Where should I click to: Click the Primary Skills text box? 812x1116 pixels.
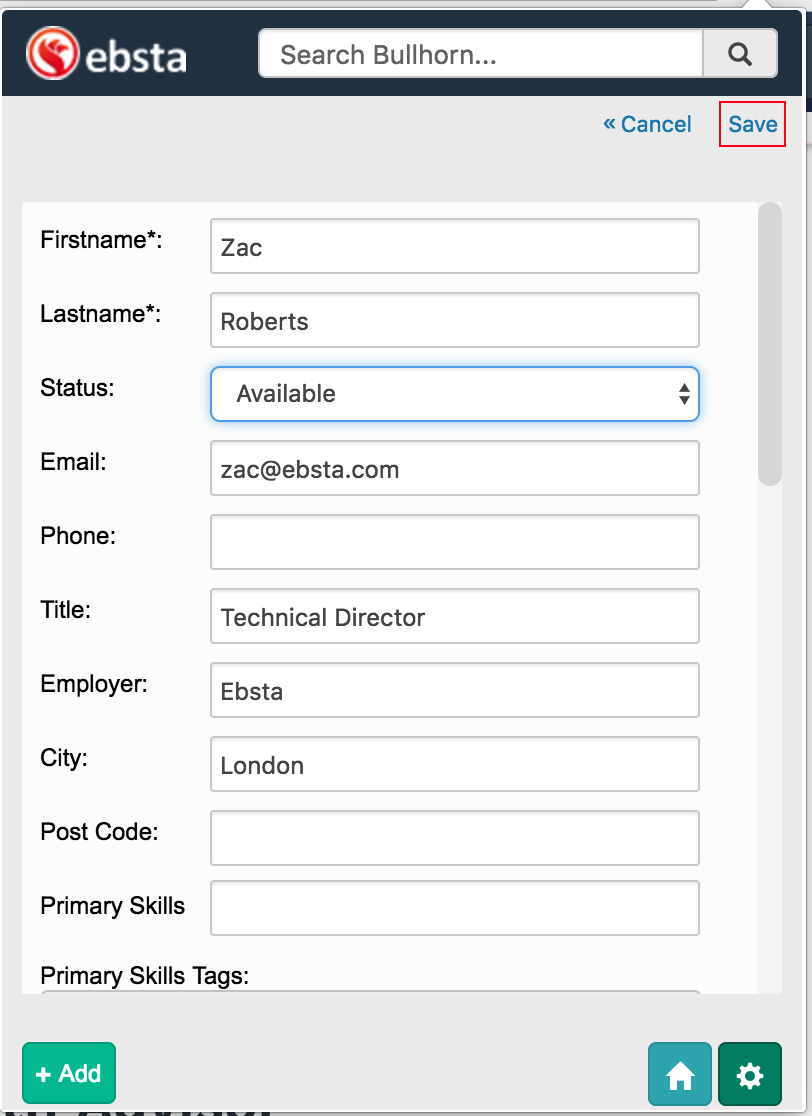[454, 908]
